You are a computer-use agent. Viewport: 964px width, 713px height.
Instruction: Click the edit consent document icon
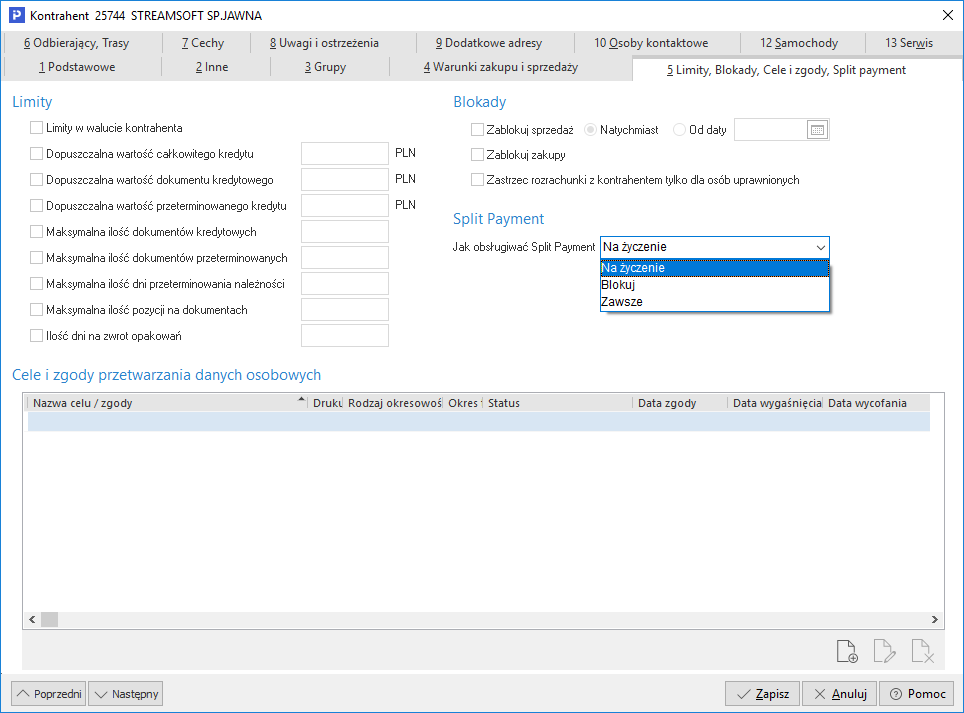[884, 651]
